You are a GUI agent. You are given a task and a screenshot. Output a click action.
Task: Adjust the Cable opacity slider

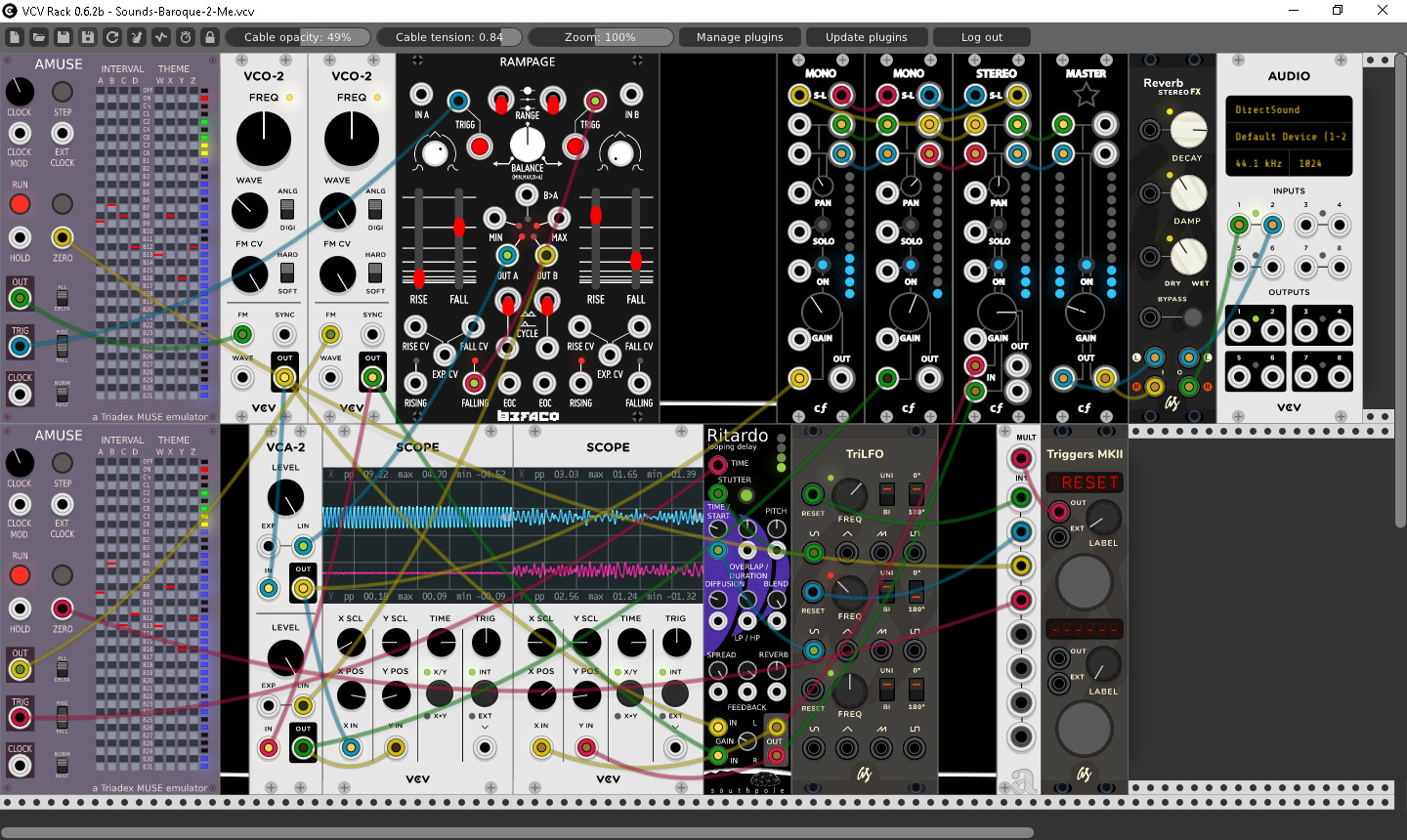point(298,37)
